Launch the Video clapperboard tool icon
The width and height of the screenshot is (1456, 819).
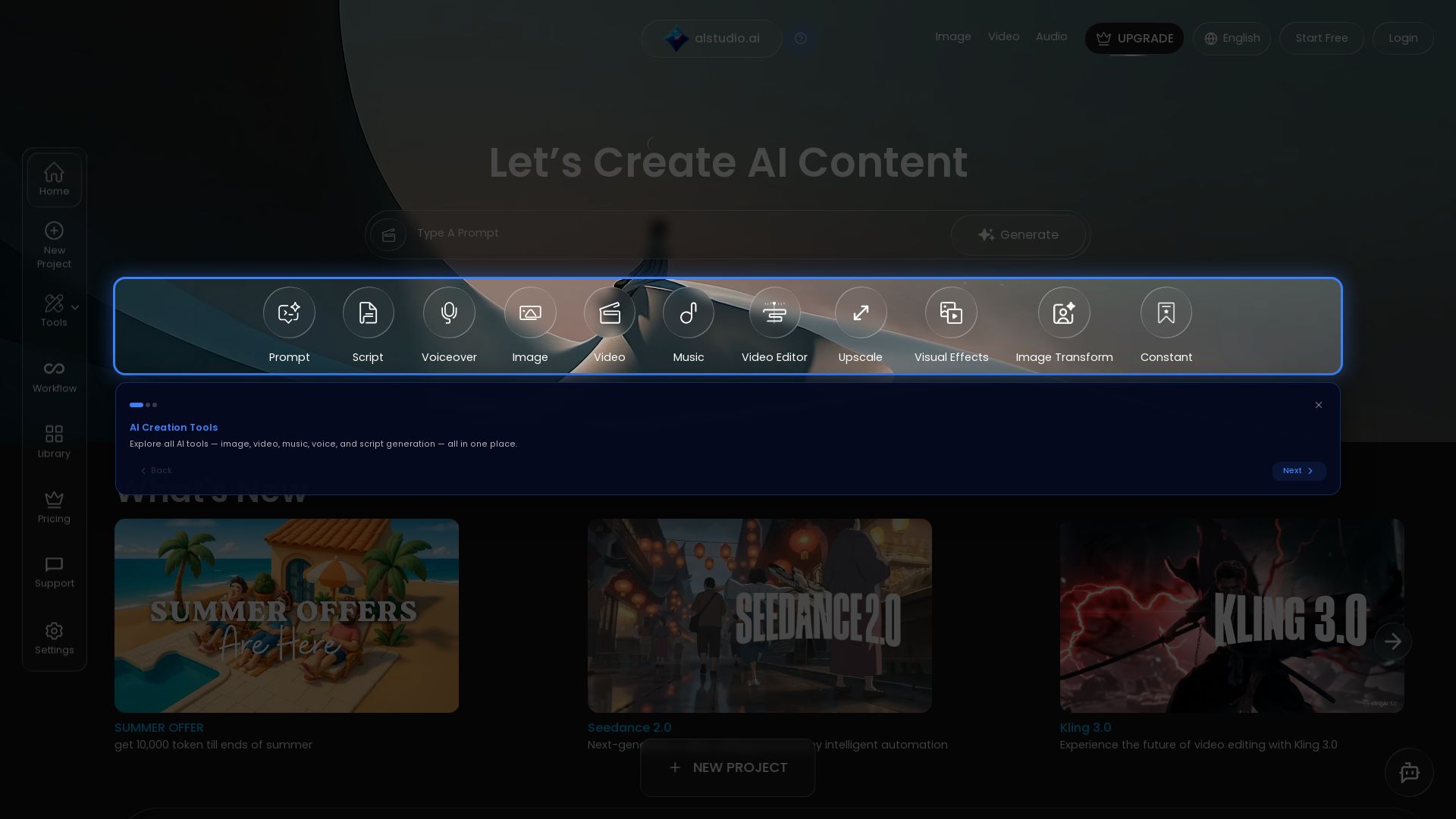(610, 312)
